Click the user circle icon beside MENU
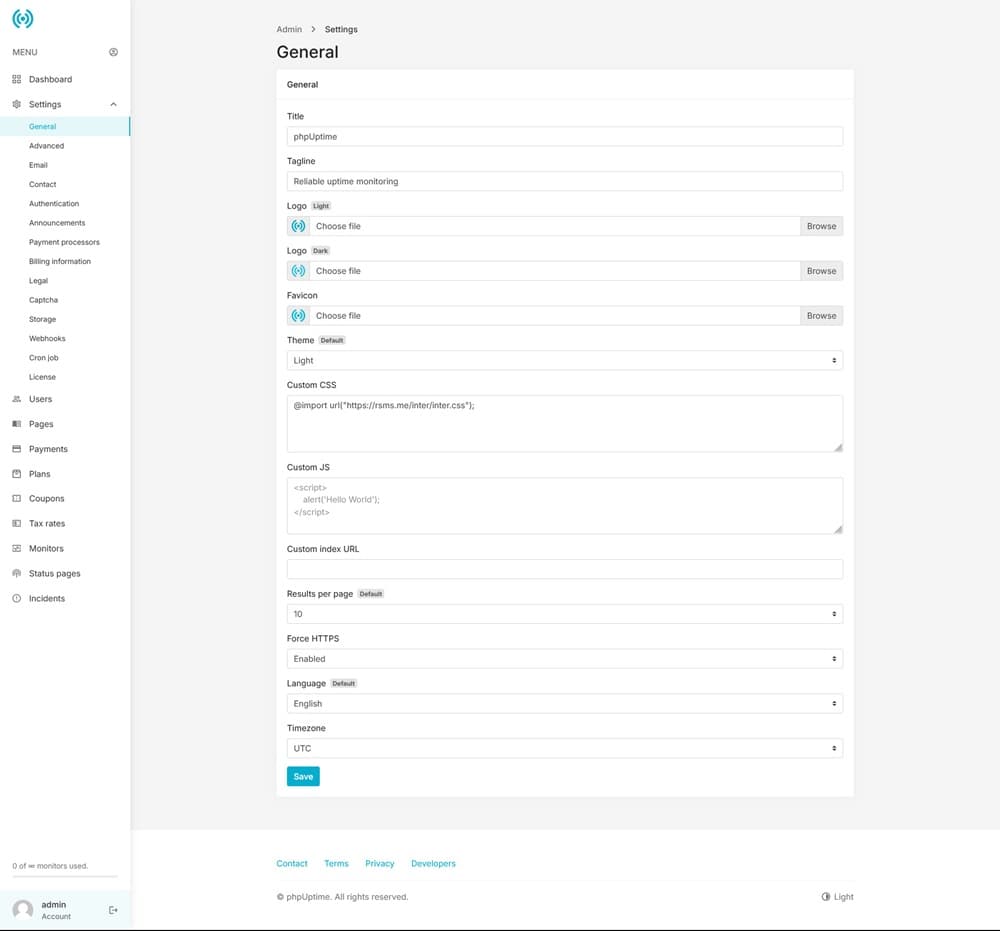 pos(113,52)
